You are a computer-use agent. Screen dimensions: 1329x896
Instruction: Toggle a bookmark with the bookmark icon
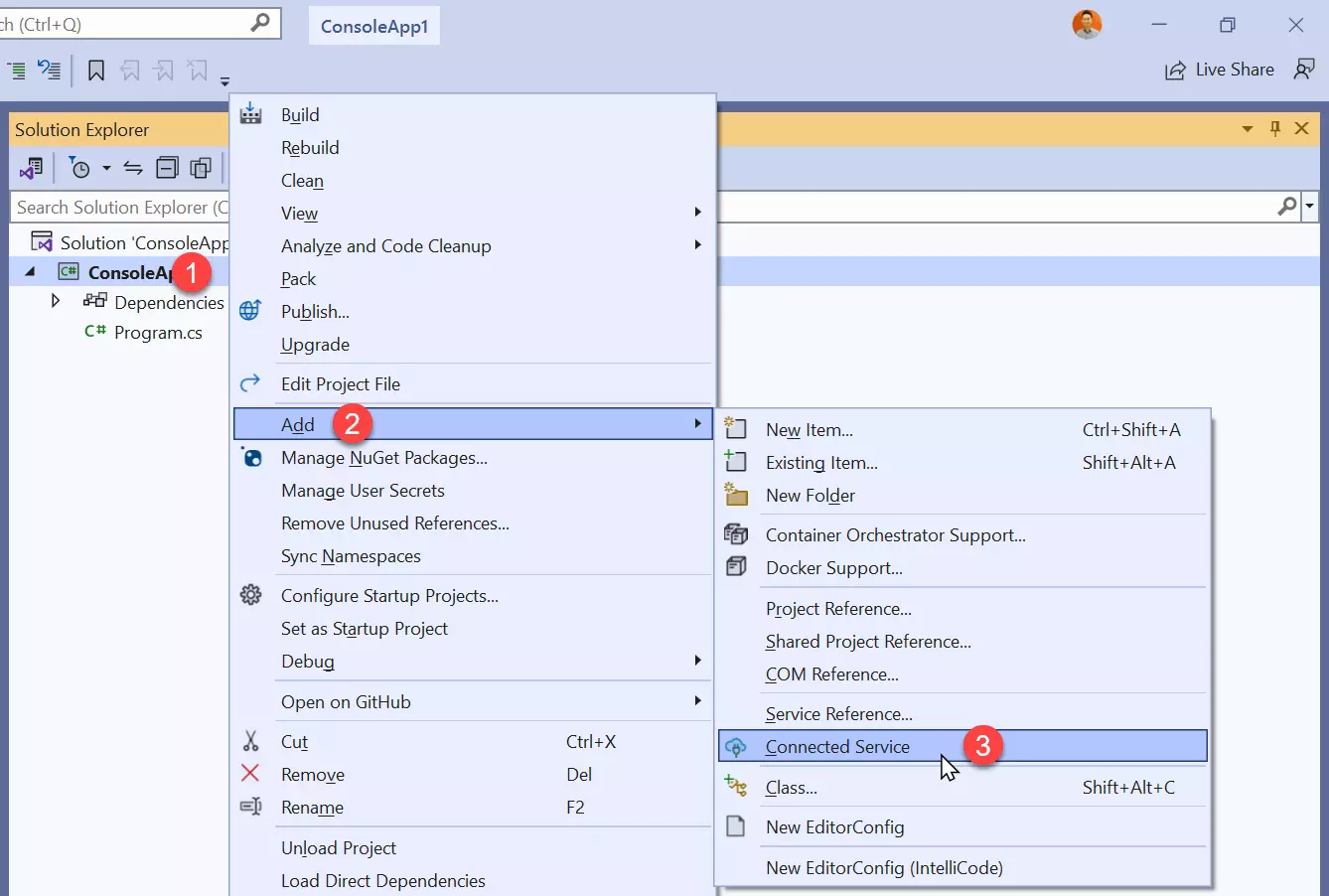96,70
